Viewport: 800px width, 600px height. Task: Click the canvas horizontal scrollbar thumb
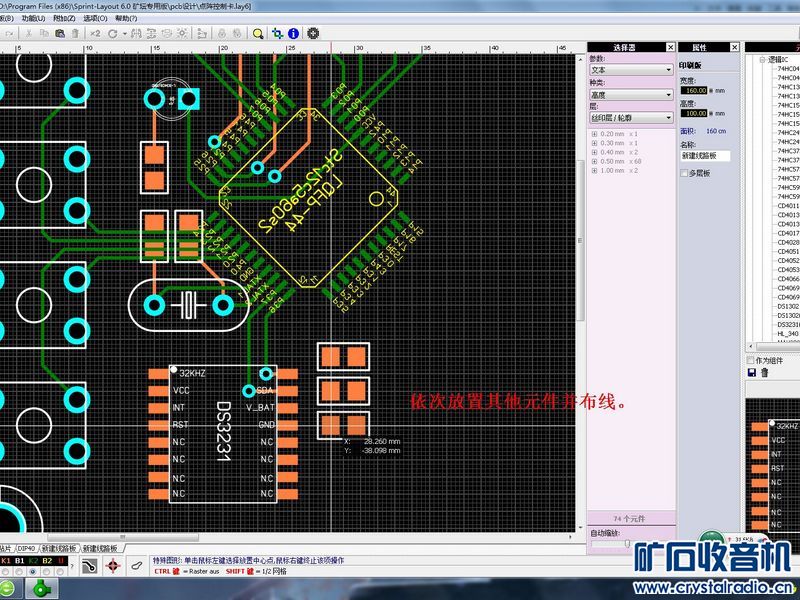point(123,537)
